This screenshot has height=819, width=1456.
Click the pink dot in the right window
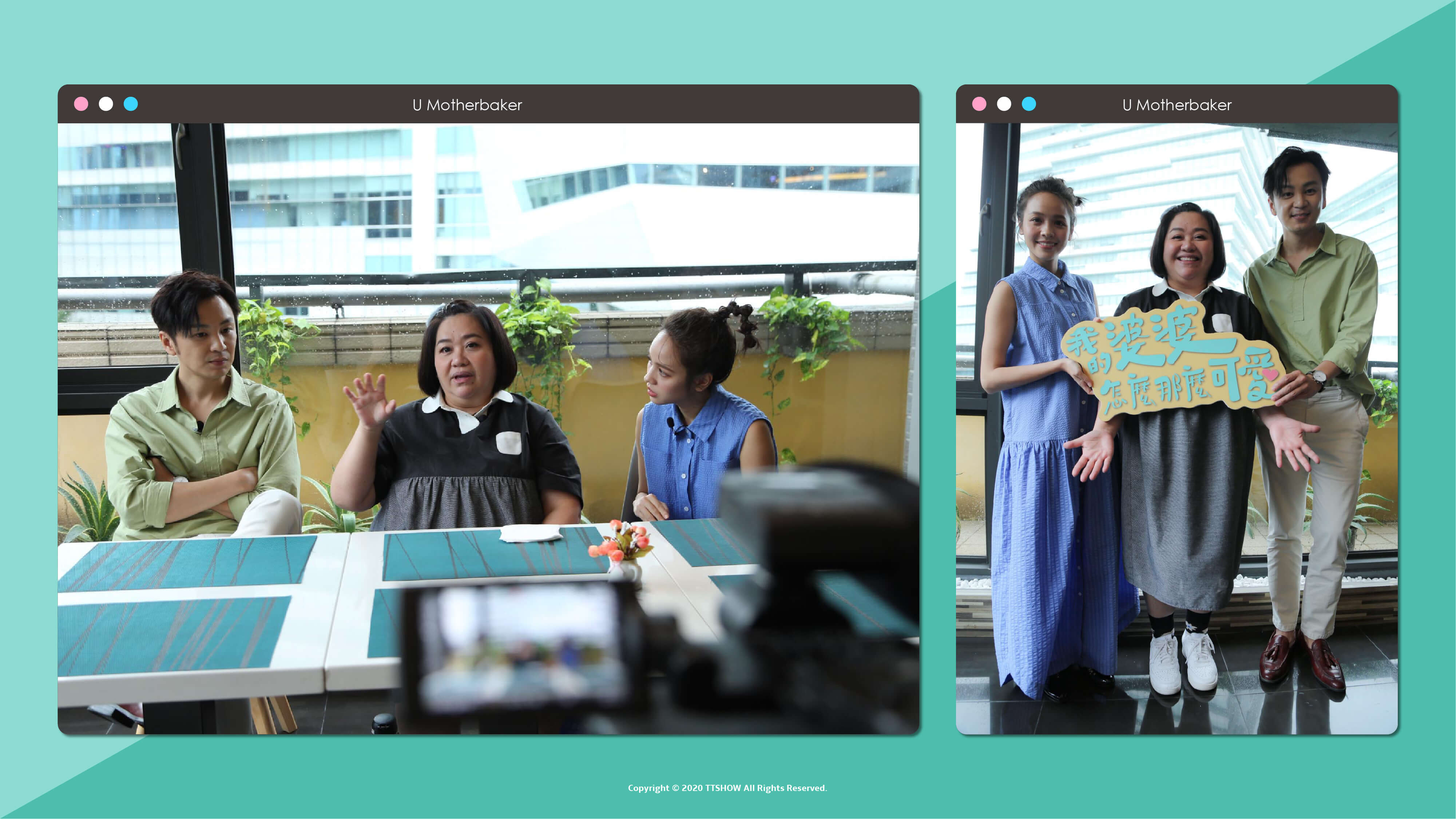(979, 104)
